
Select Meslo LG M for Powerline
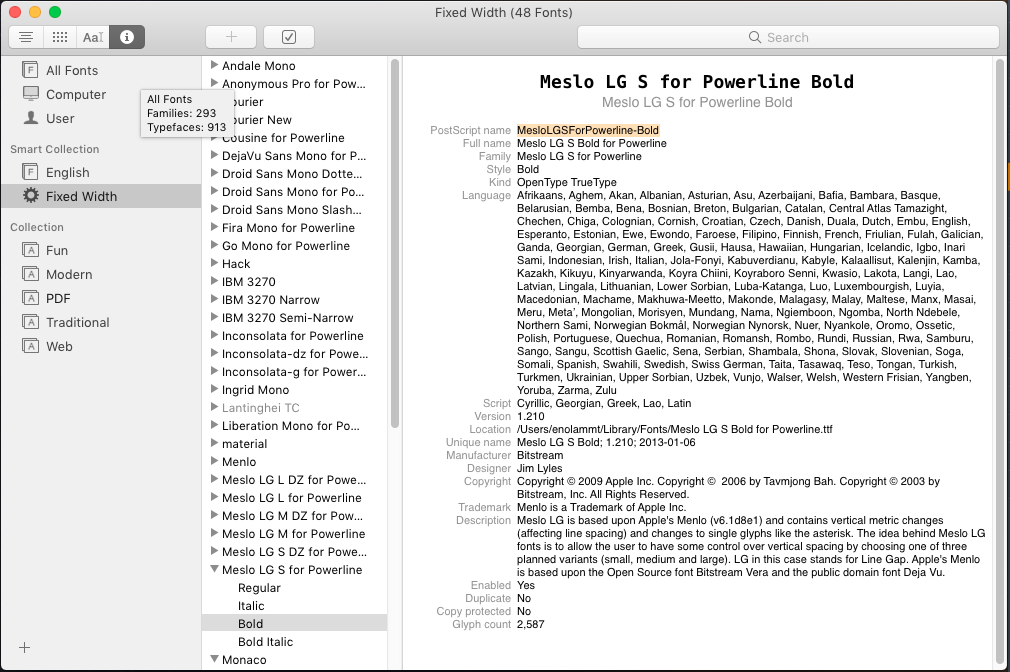(x=293, y=534)
